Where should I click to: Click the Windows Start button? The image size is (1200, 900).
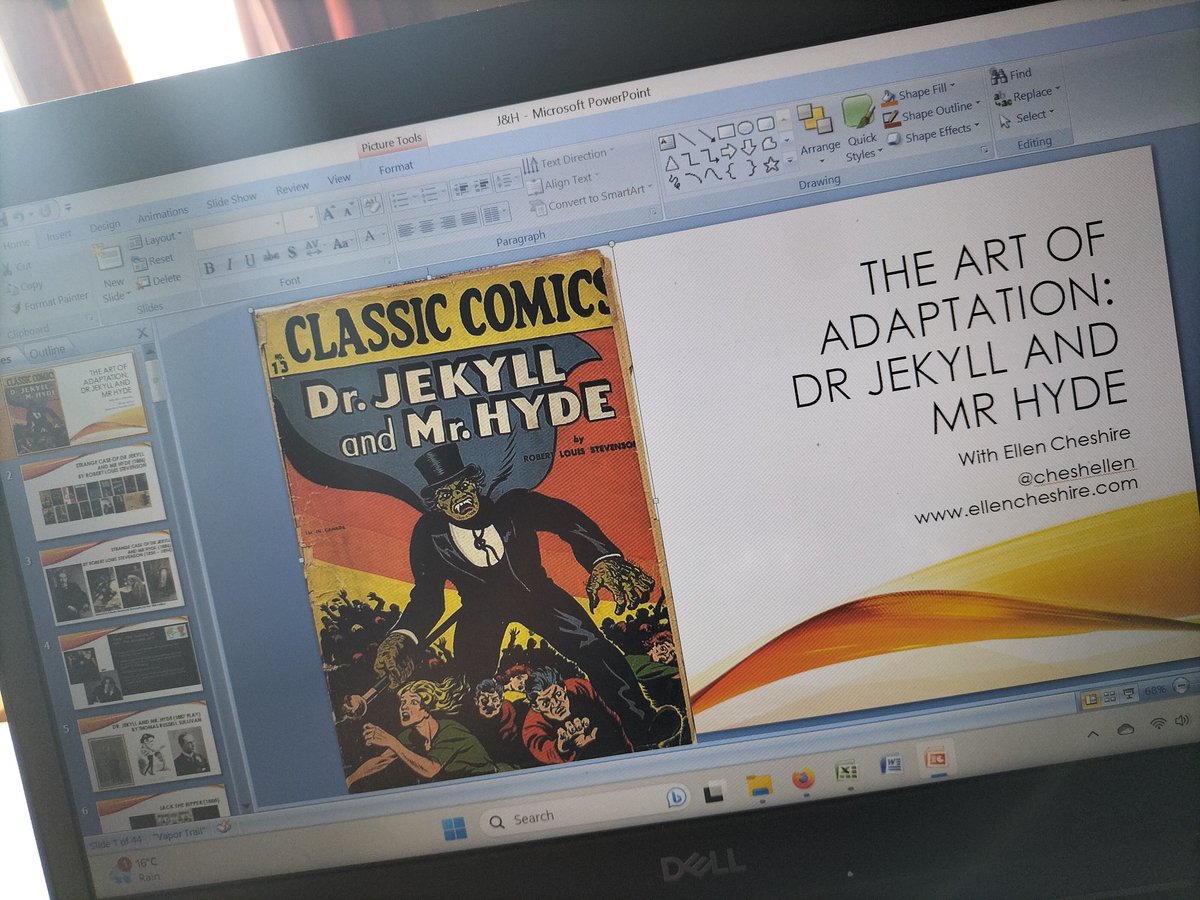(454, 830)
